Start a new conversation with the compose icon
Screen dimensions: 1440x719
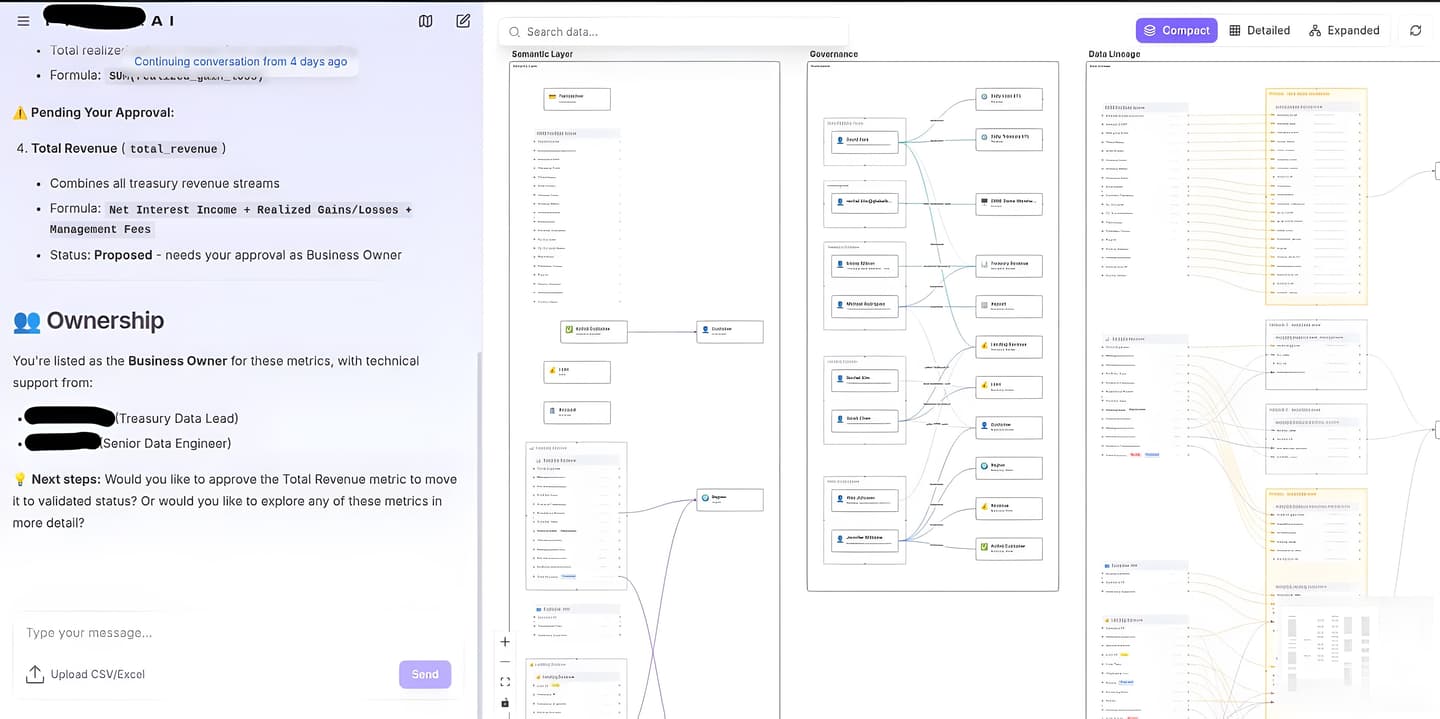coord(462,20)
